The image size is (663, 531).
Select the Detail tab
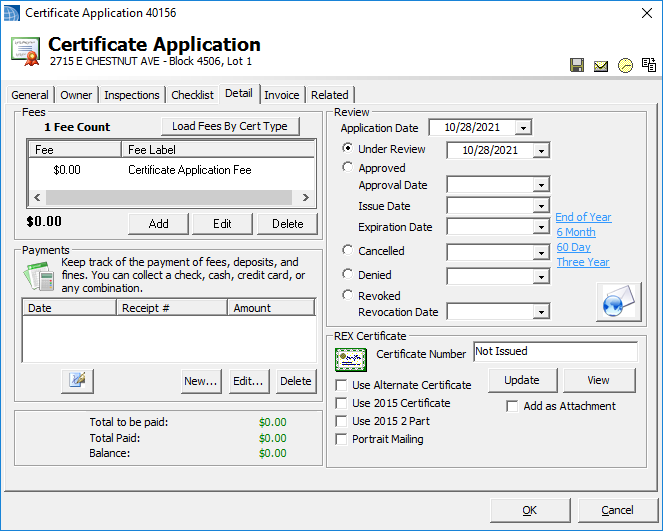pyautogui.click(x=239, y=93)
